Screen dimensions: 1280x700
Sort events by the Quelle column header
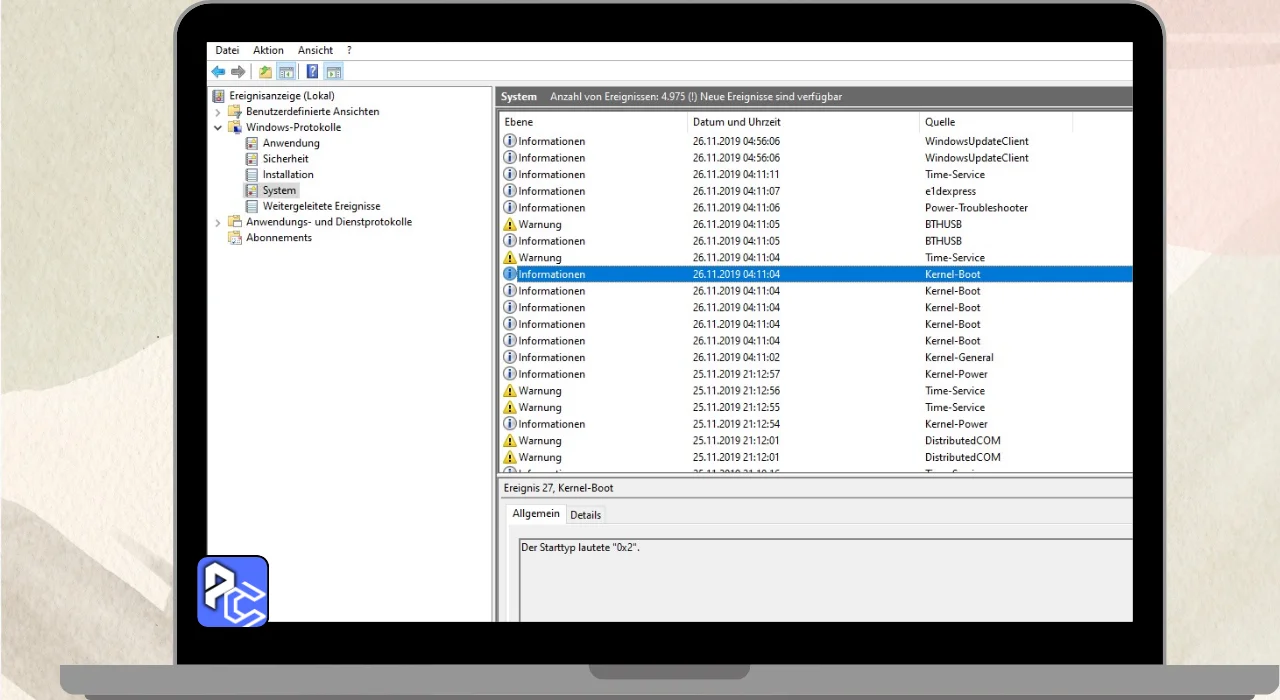point(940,122)
